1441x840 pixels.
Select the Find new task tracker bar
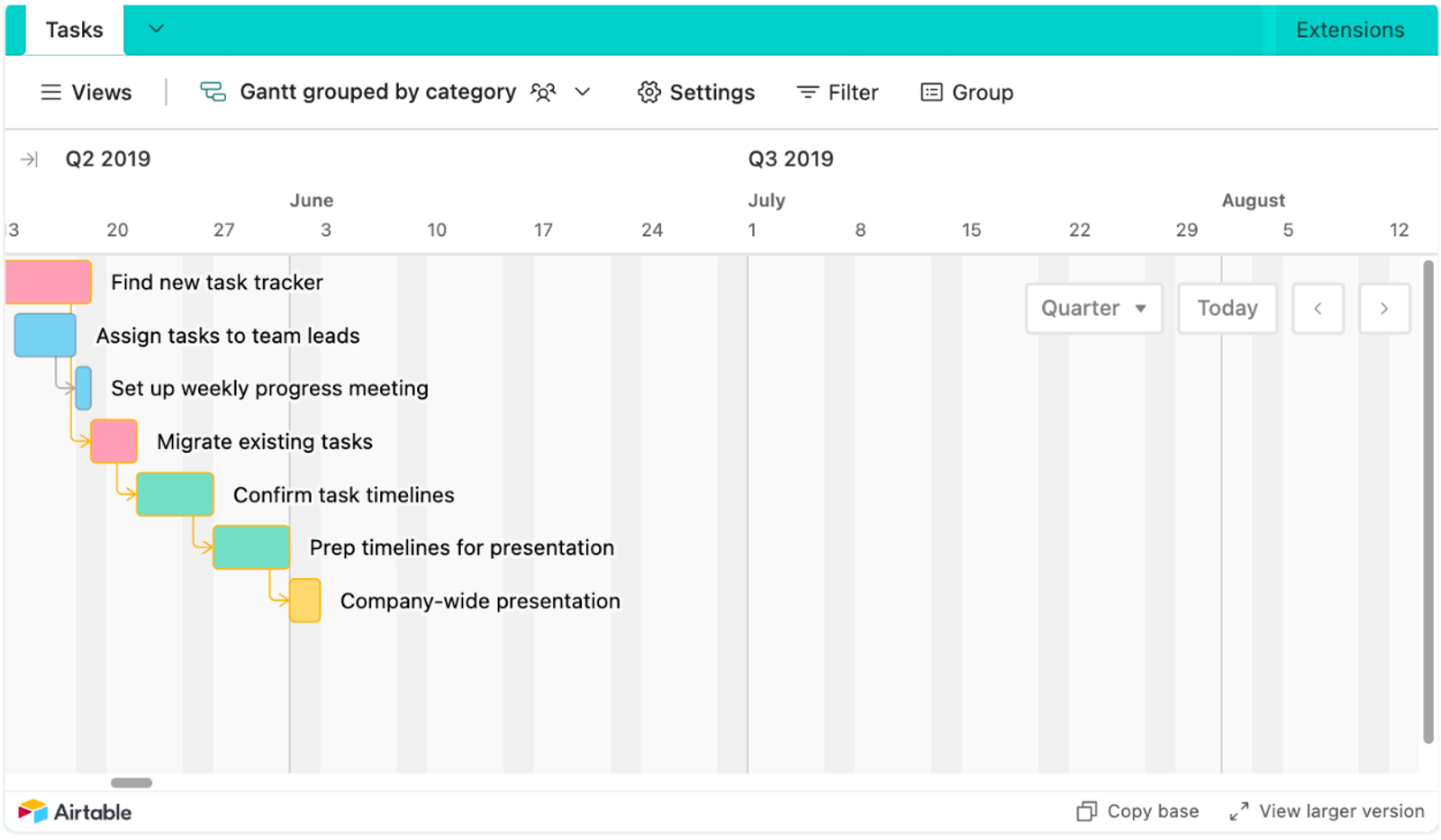pyautogui.click(x=49, y=282)
